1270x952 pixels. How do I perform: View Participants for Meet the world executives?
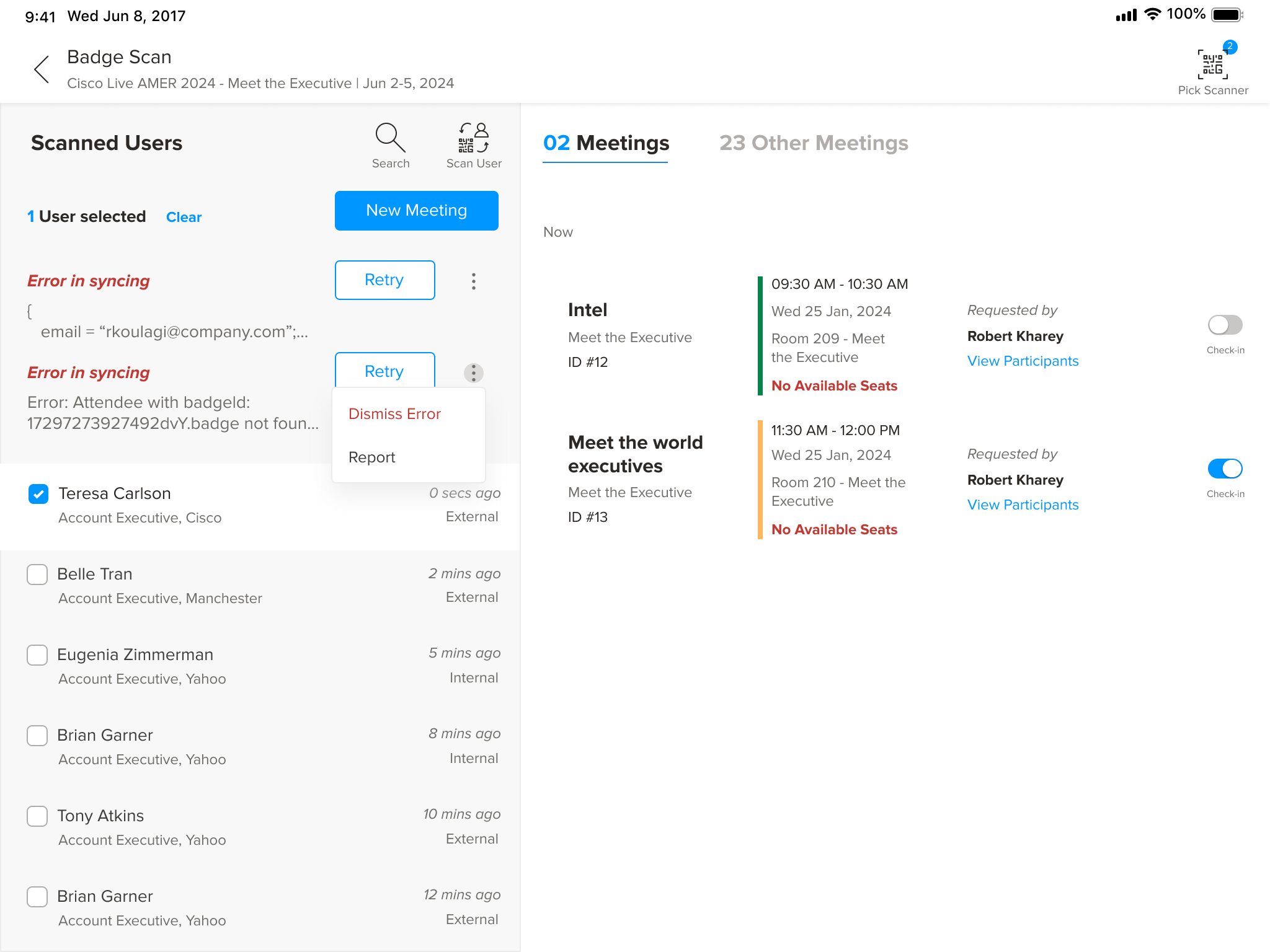click(1023, 505)
